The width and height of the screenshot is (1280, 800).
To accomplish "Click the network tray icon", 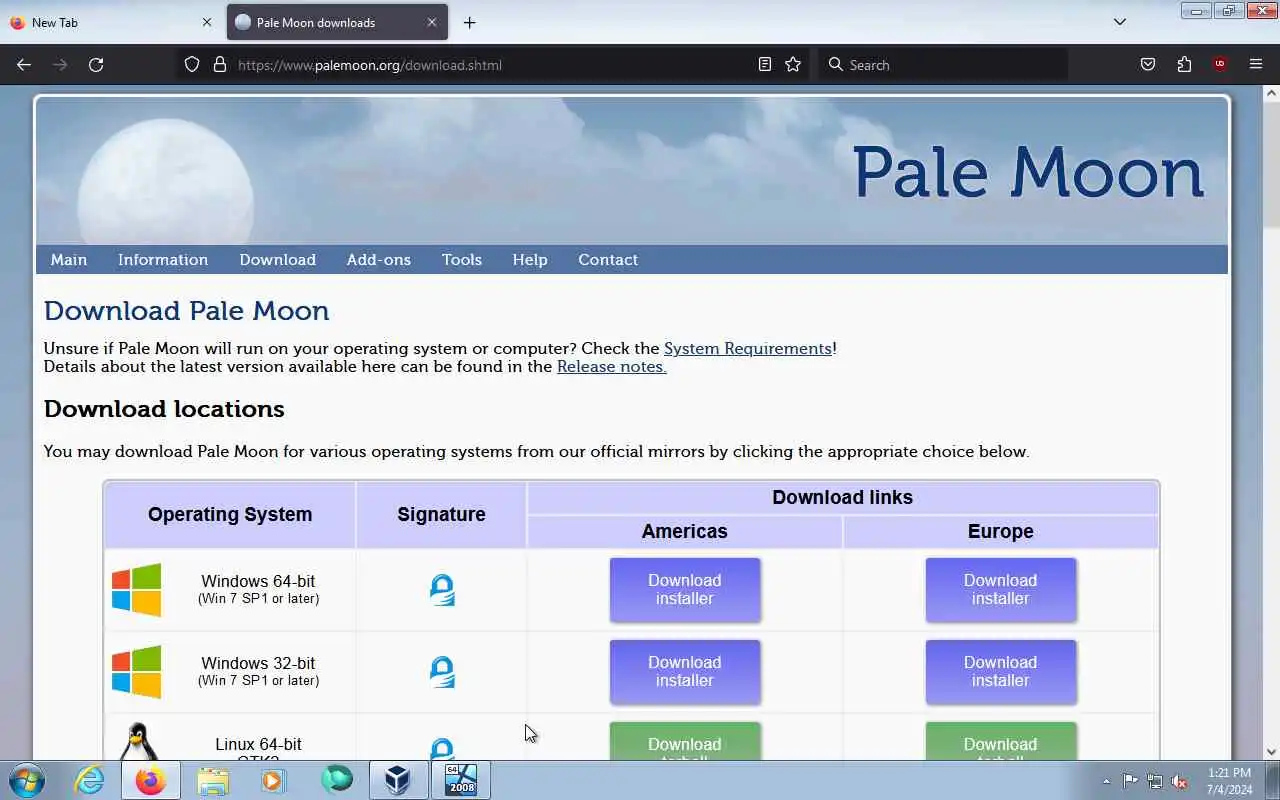I will (1155, 781).
